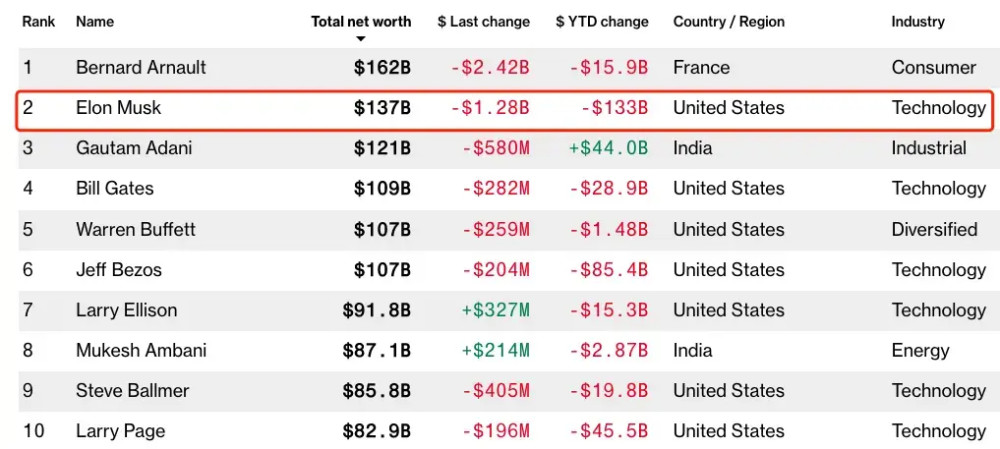Sort by $ YTD change column
Image resolution: width=1000 pixels, height=449 pixels.
602,22
